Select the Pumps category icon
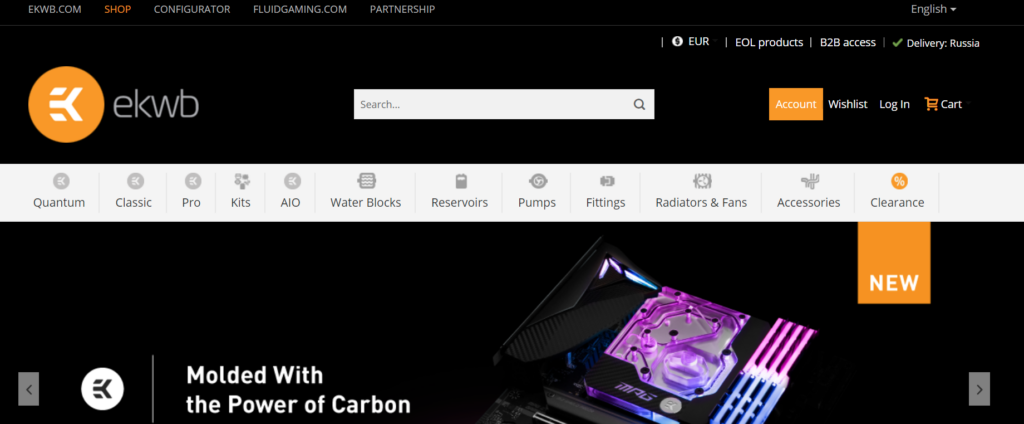 click(537, 181)
